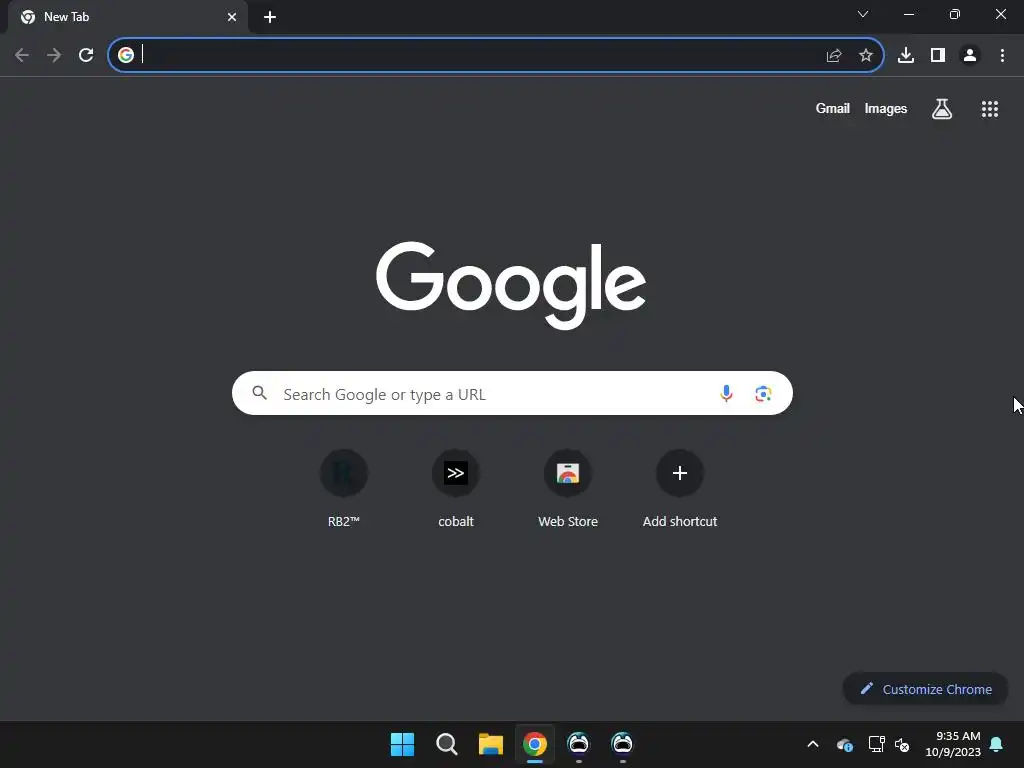Select the New Tab tab
Viewport: 1024px width, 768px height.
point(128,17)
